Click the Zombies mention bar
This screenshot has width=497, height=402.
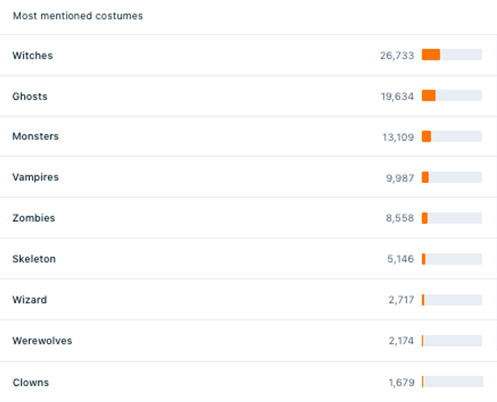coord(452,218)
